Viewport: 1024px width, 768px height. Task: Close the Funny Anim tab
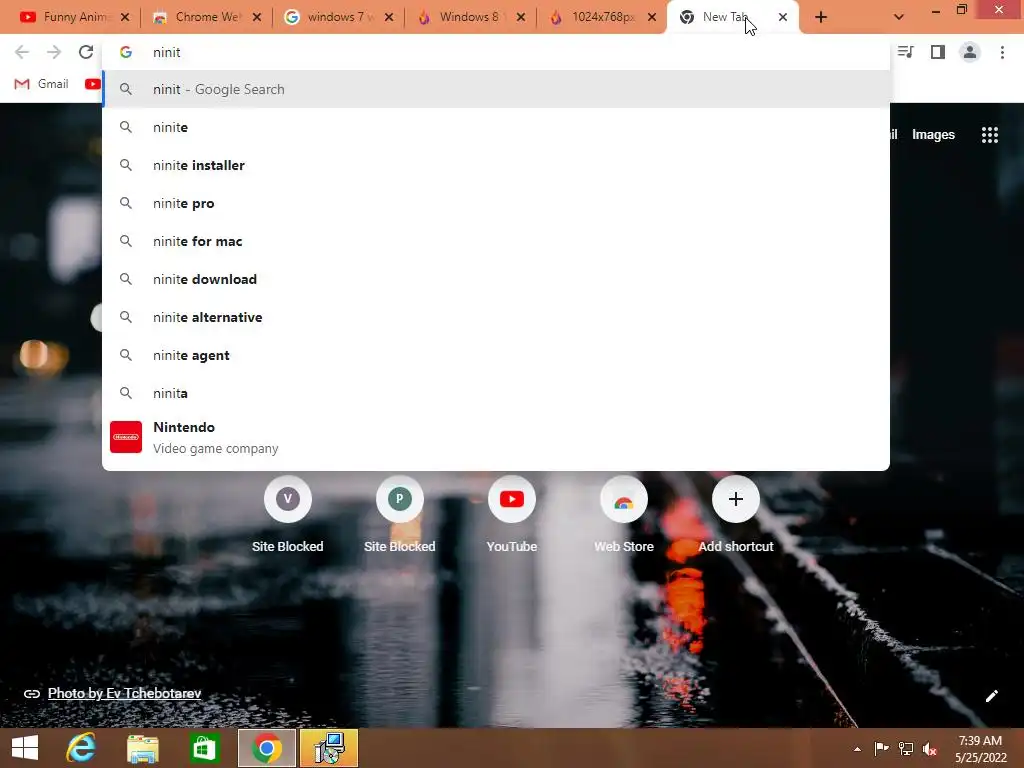pos(125,17)
